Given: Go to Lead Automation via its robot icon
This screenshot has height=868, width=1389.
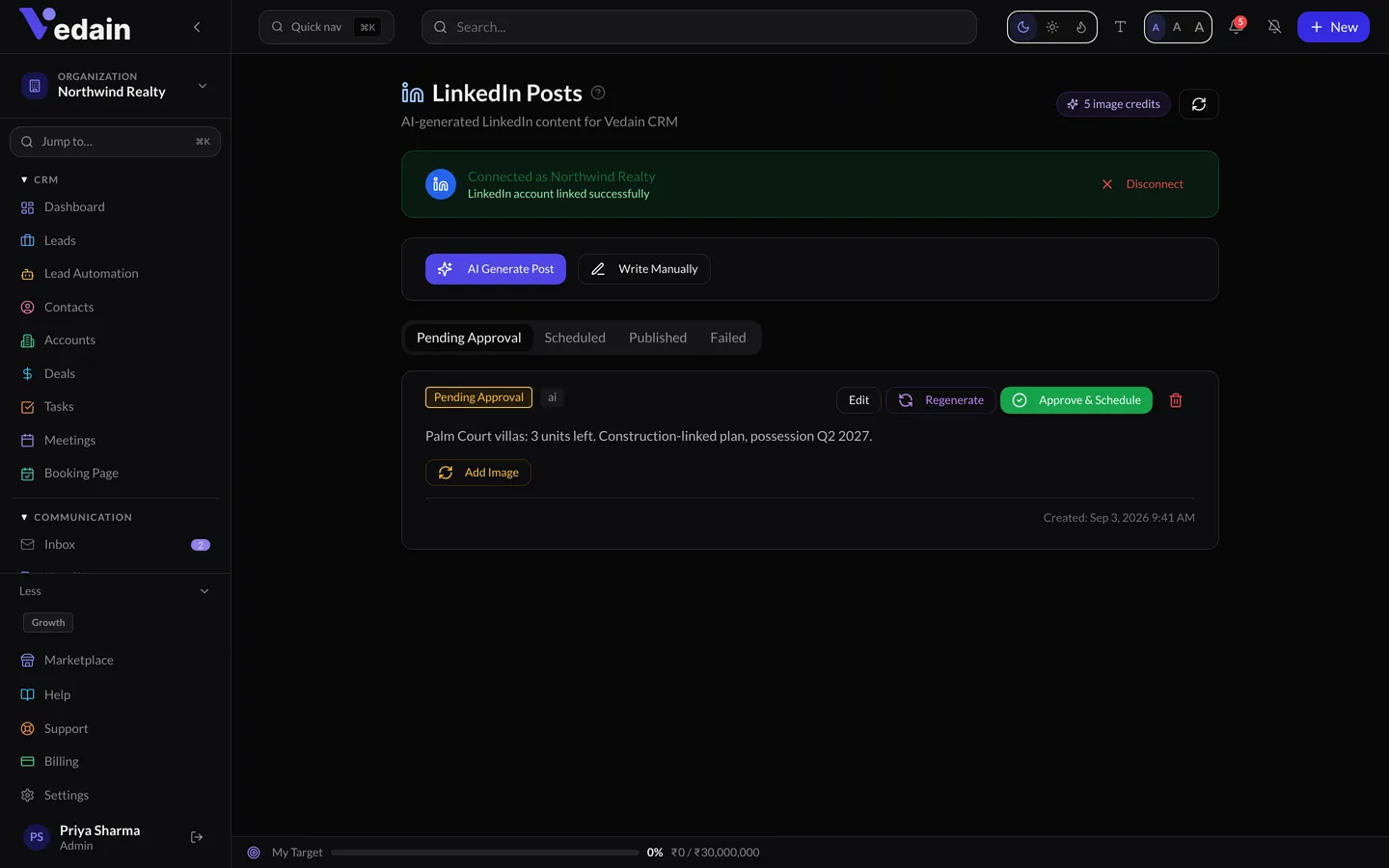Looking at the screenshot, I should coord(27,274).
